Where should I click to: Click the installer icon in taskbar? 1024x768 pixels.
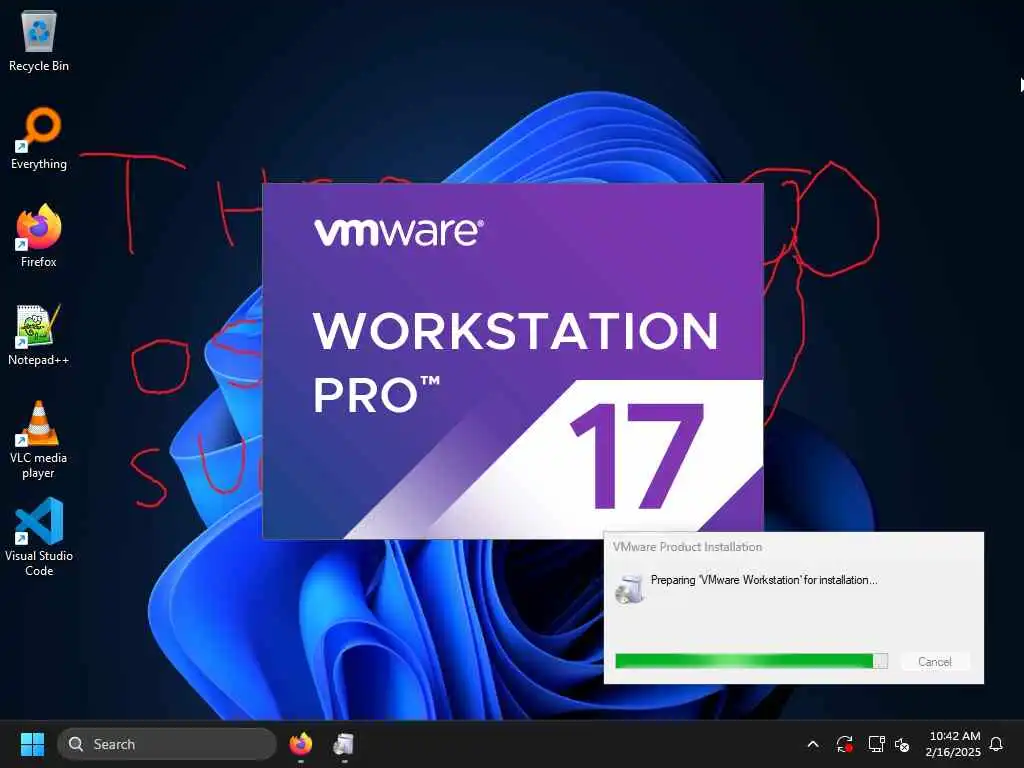tap(344, 744)
